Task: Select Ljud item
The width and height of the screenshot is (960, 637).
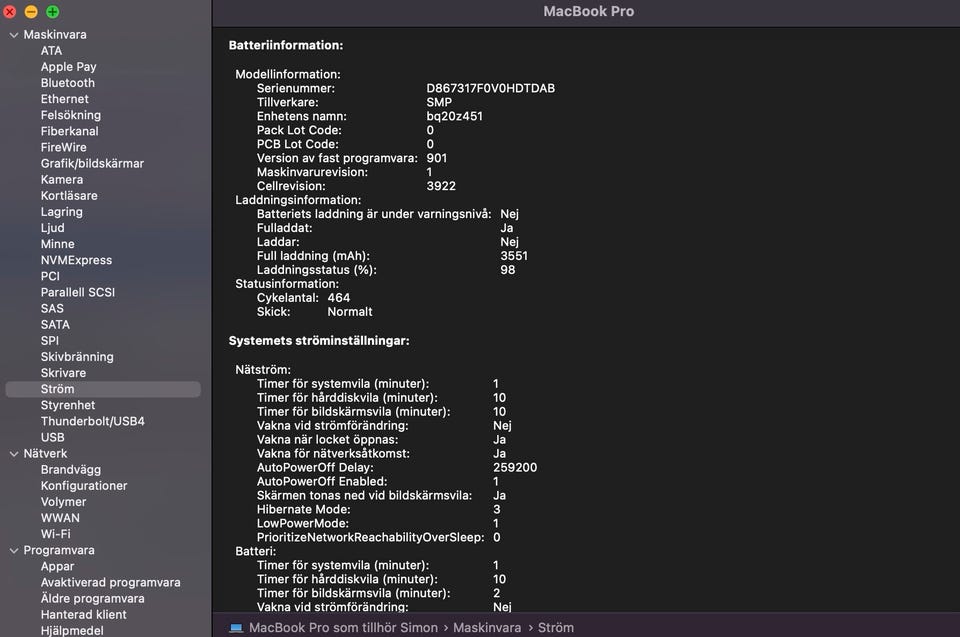Action: [x=53, y=228]
